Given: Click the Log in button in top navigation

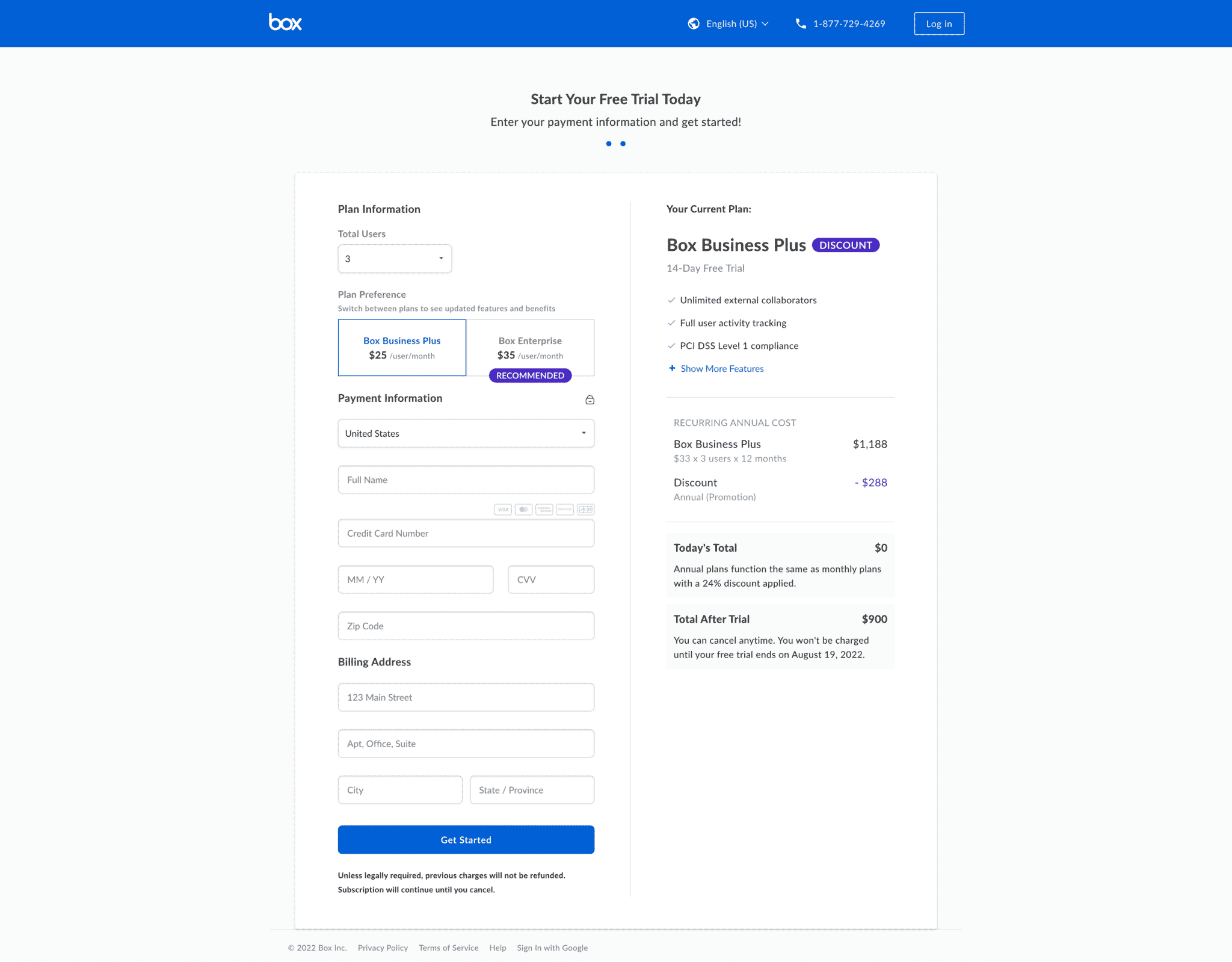Looking at the screenshot, I should [x=938, y=23].
